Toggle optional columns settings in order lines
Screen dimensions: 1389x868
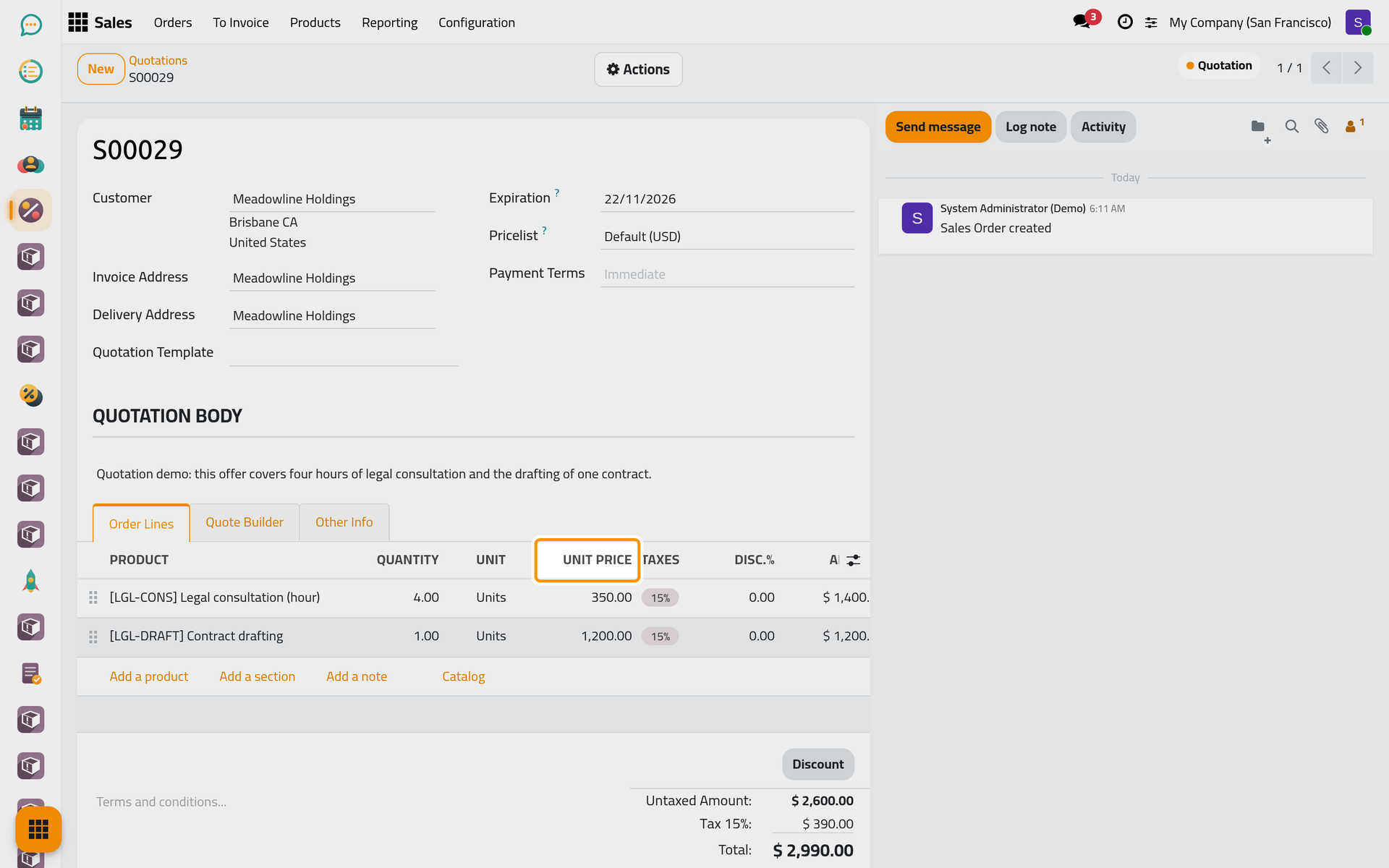click(x=854, y=560)
